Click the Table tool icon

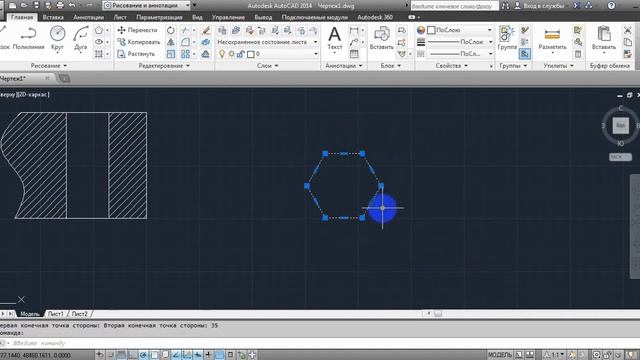click(x=354, y=54)
